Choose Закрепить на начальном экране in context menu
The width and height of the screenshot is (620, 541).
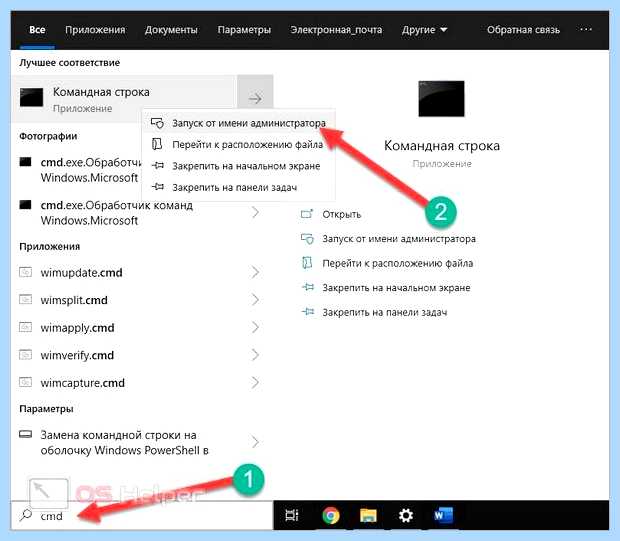click(238, 166)
